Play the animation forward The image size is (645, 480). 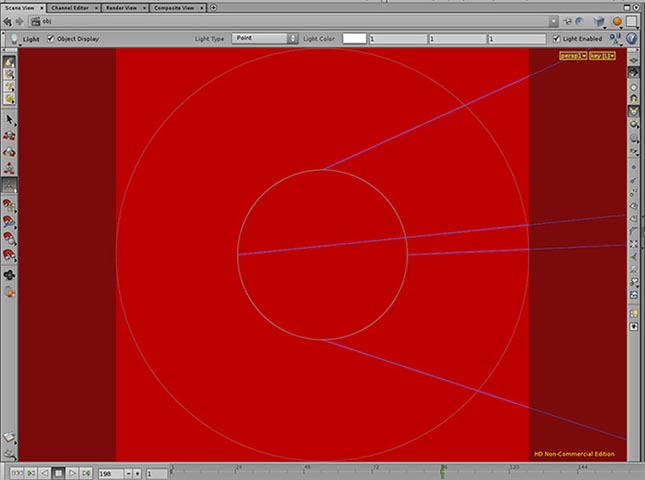tap(72, 473)
